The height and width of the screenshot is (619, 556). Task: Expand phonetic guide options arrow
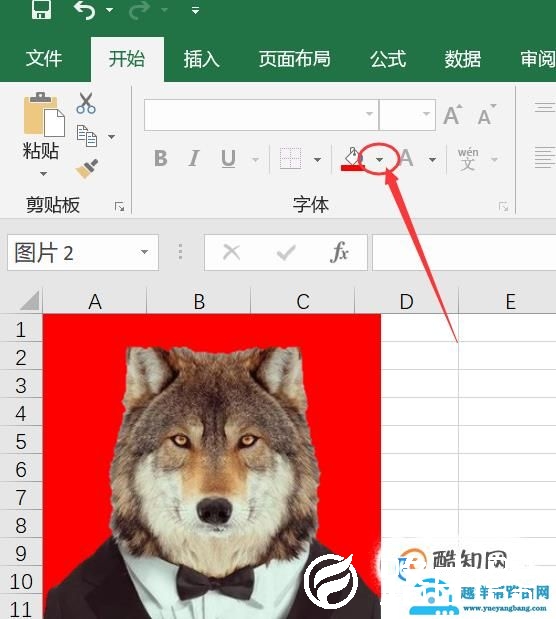pyautogui.click(x=494, y=159)
